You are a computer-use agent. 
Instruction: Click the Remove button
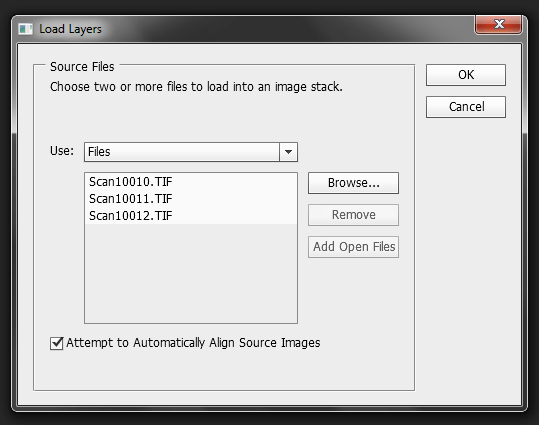[x=353, y=215]
